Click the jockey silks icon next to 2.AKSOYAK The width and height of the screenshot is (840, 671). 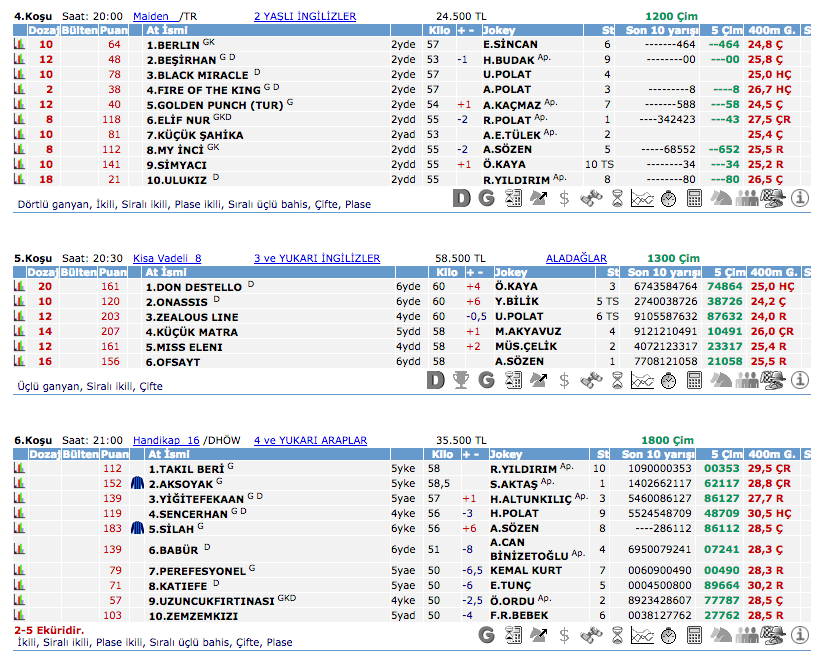click(138, 483)
